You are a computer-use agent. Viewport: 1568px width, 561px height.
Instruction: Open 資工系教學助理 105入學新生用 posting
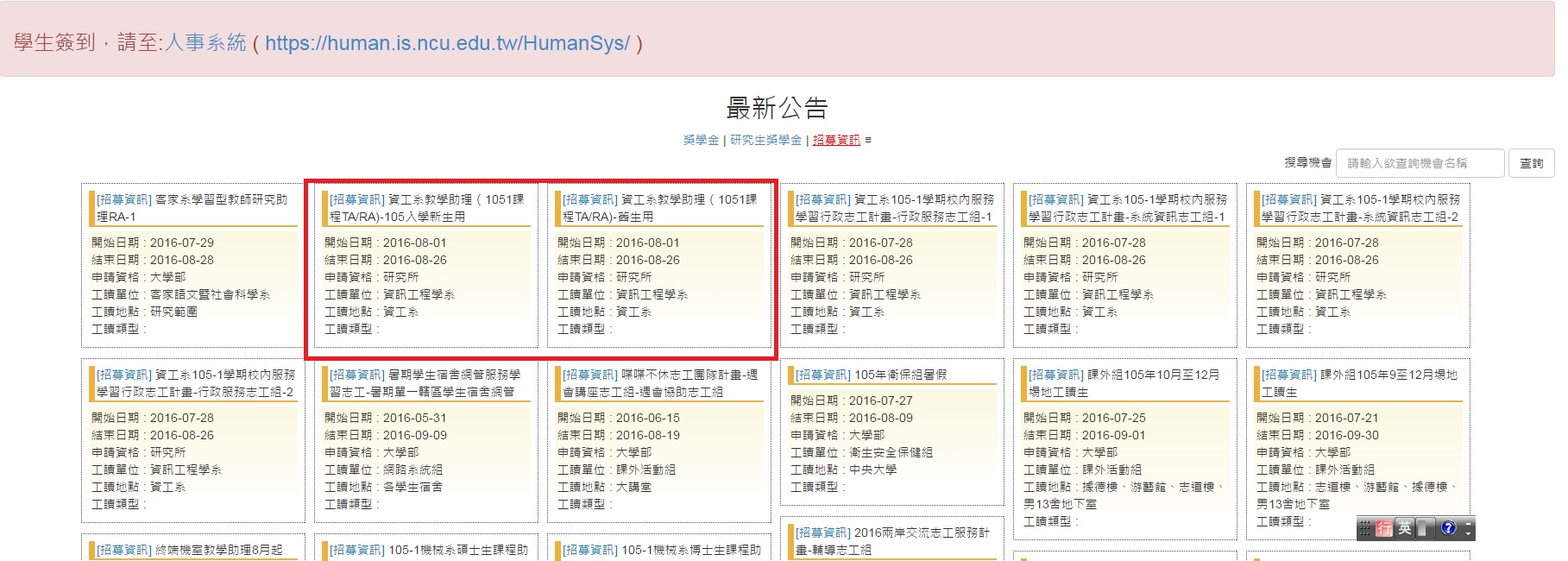pyautogui.click(x=426, y=208)
